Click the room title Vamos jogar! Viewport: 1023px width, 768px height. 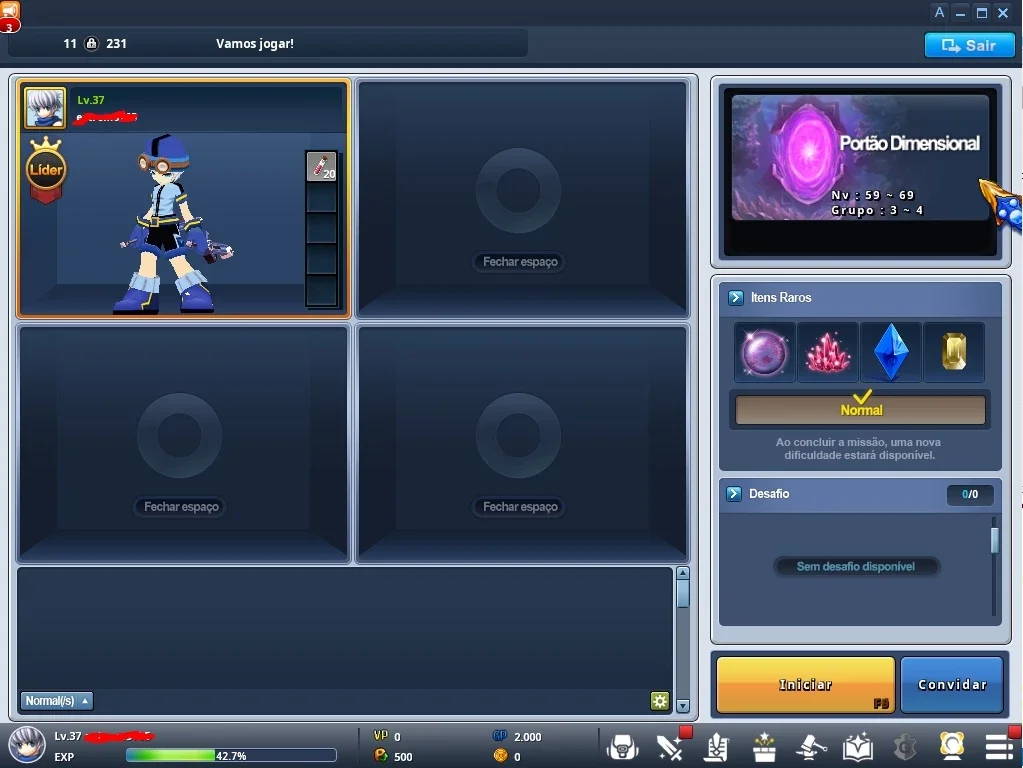[255, 44]
